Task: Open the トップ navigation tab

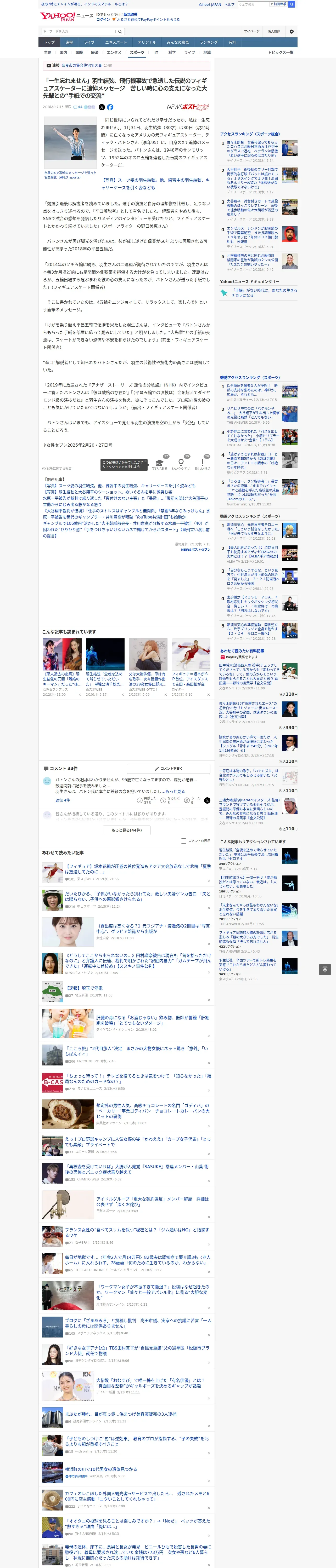Action: [49, 43]
